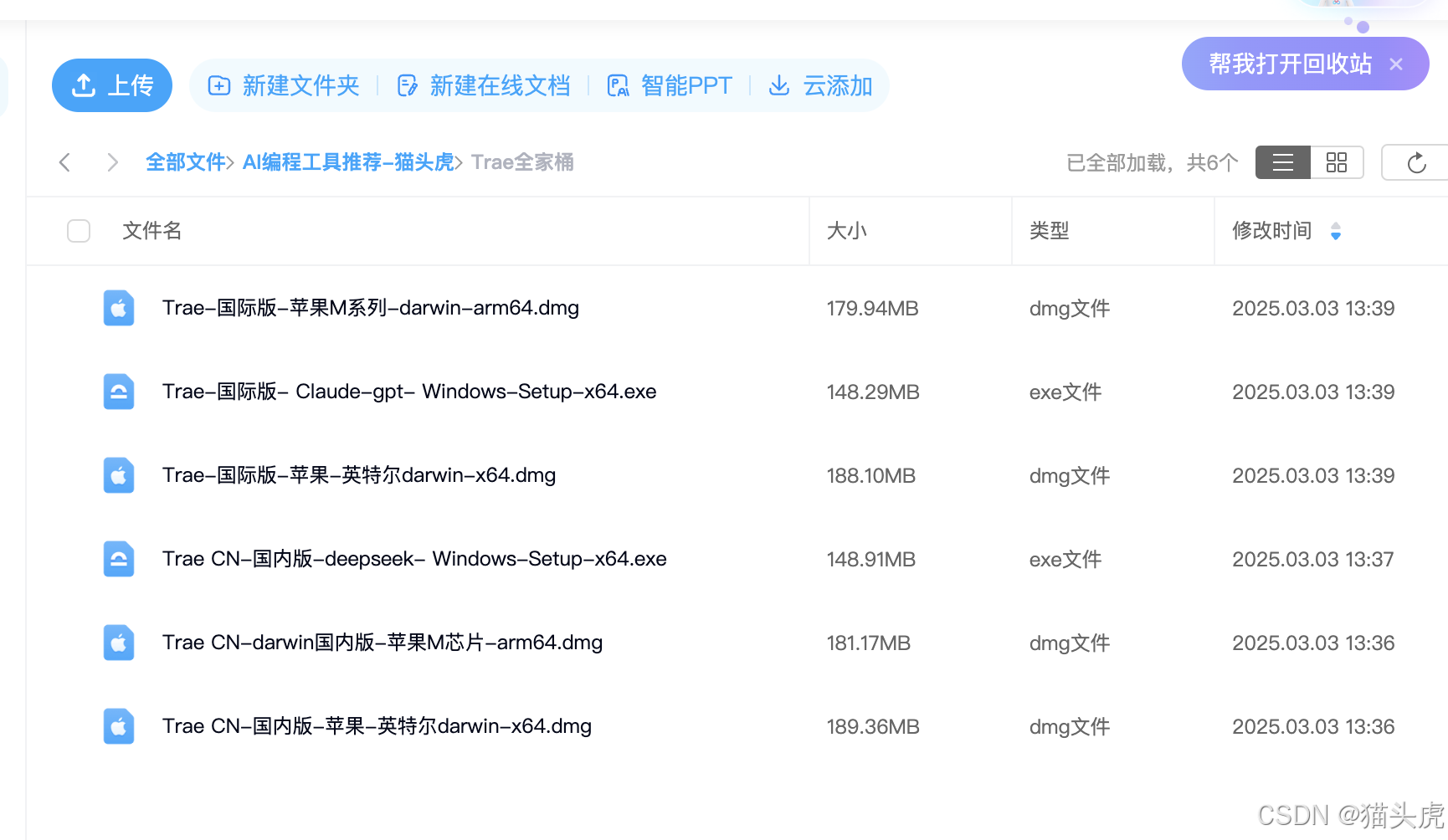The width and height of the screenshot is (1448, 840).
Task: Click the Apple file icon for Trae-国际版-苹果-英特尔 dmg
Action: point(119,475)
